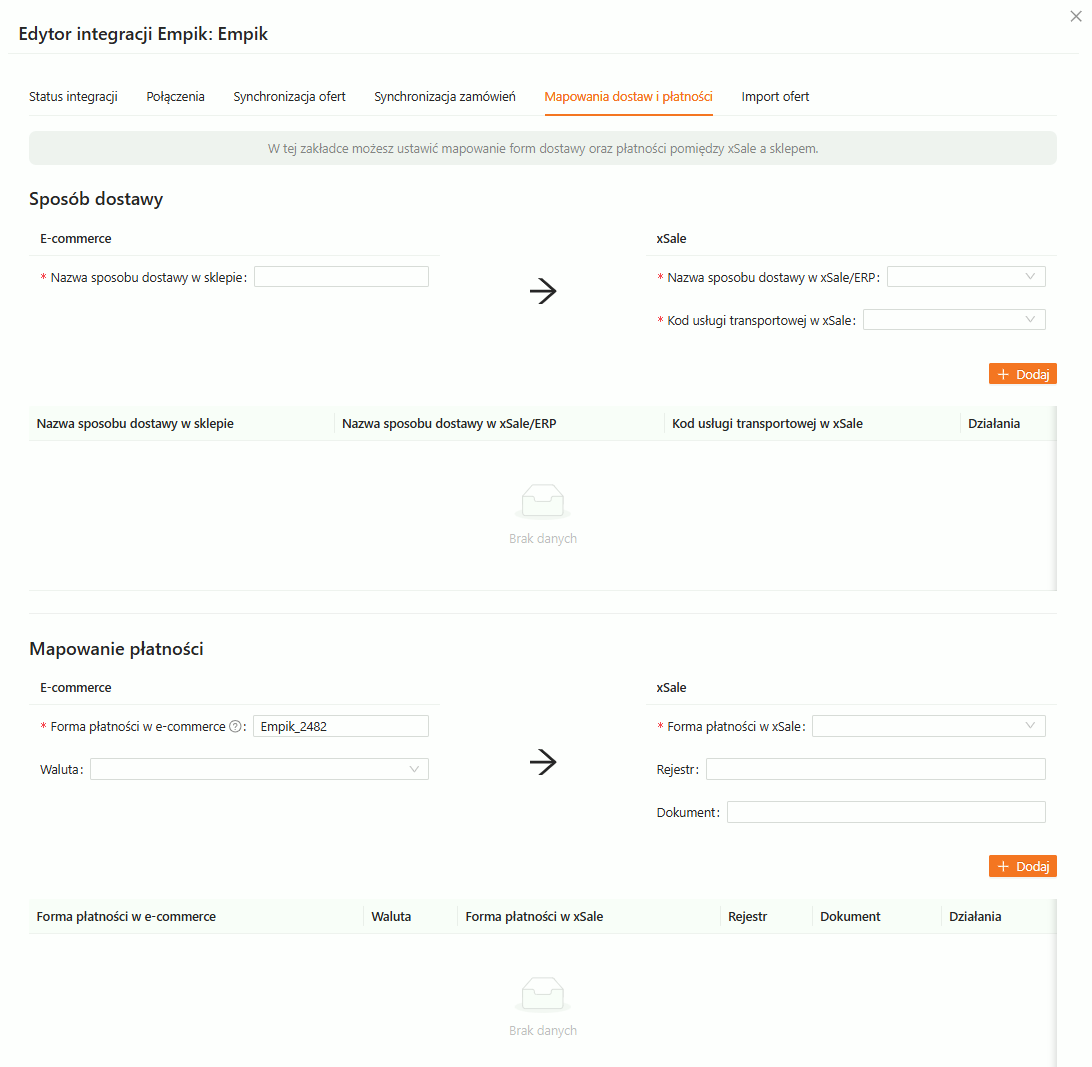Click the help icon beside Forma płatności w e-commerce
1092x1067 pixels.
235,727
